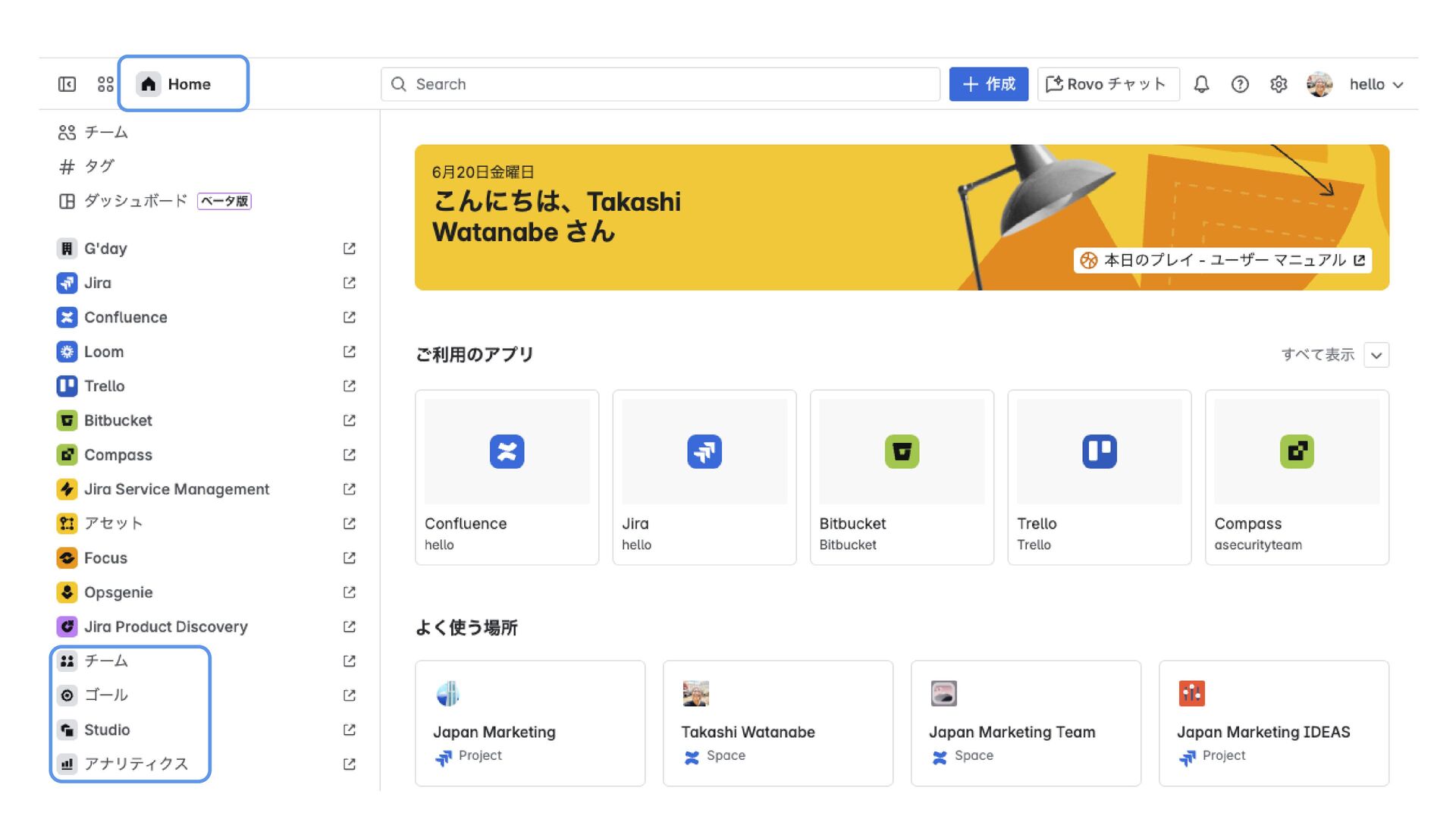This screenshot has height=819, width=1456.
Task: Open Jira from the sidebar list
Action: pyautogui.click(x=206, y=283)
